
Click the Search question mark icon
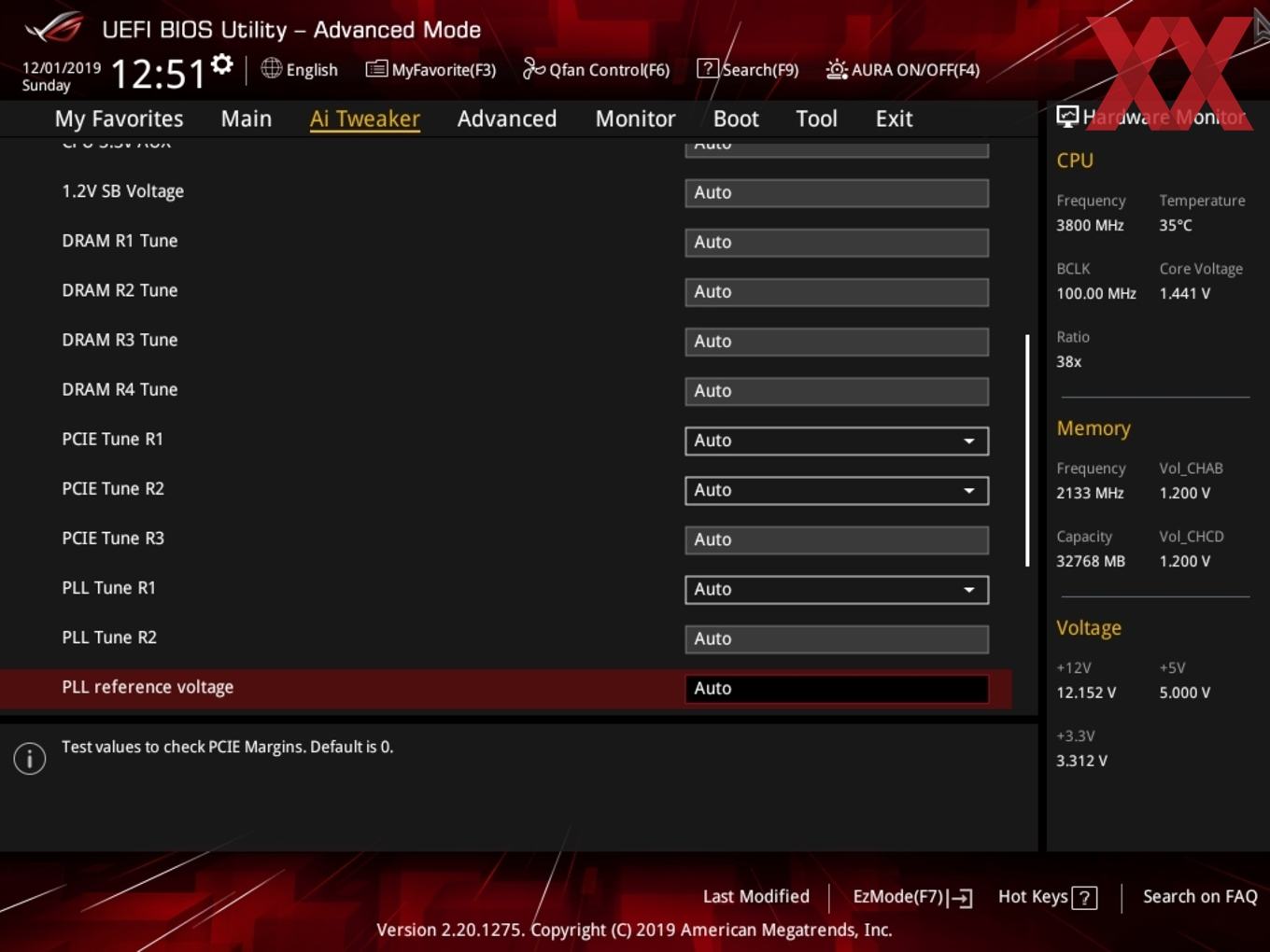pos(708,68)
